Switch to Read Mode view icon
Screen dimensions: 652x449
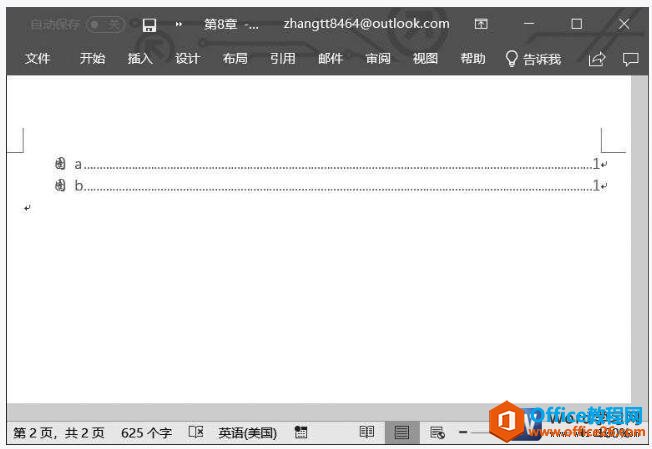click(366, 432)
